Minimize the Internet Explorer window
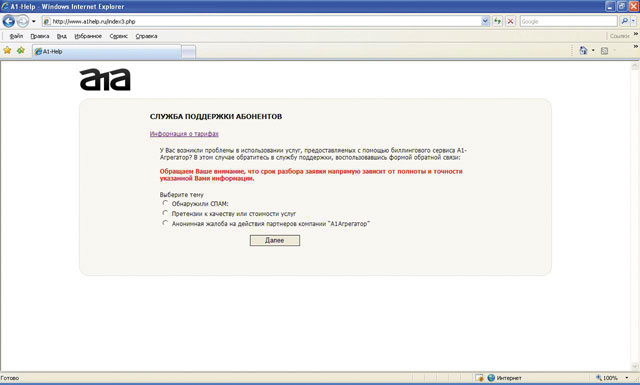Viewport: 640px width, 385px height. click(x=610, y=6)
